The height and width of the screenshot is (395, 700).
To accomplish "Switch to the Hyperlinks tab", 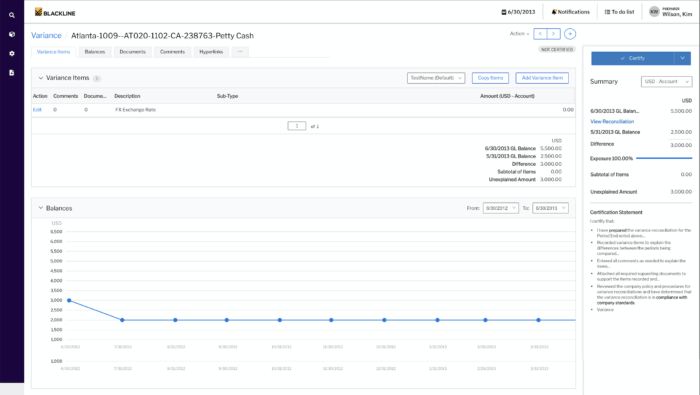I will point(211,52).
